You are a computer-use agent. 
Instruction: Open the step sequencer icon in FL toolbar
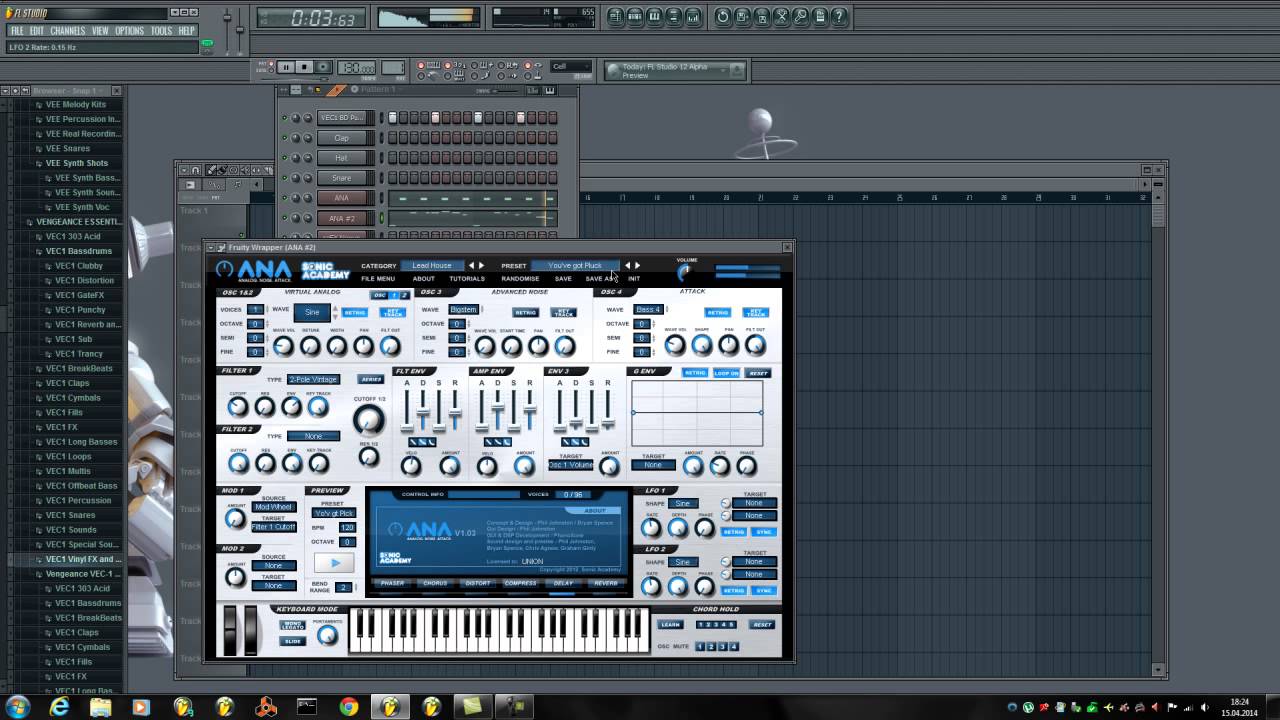635,17
